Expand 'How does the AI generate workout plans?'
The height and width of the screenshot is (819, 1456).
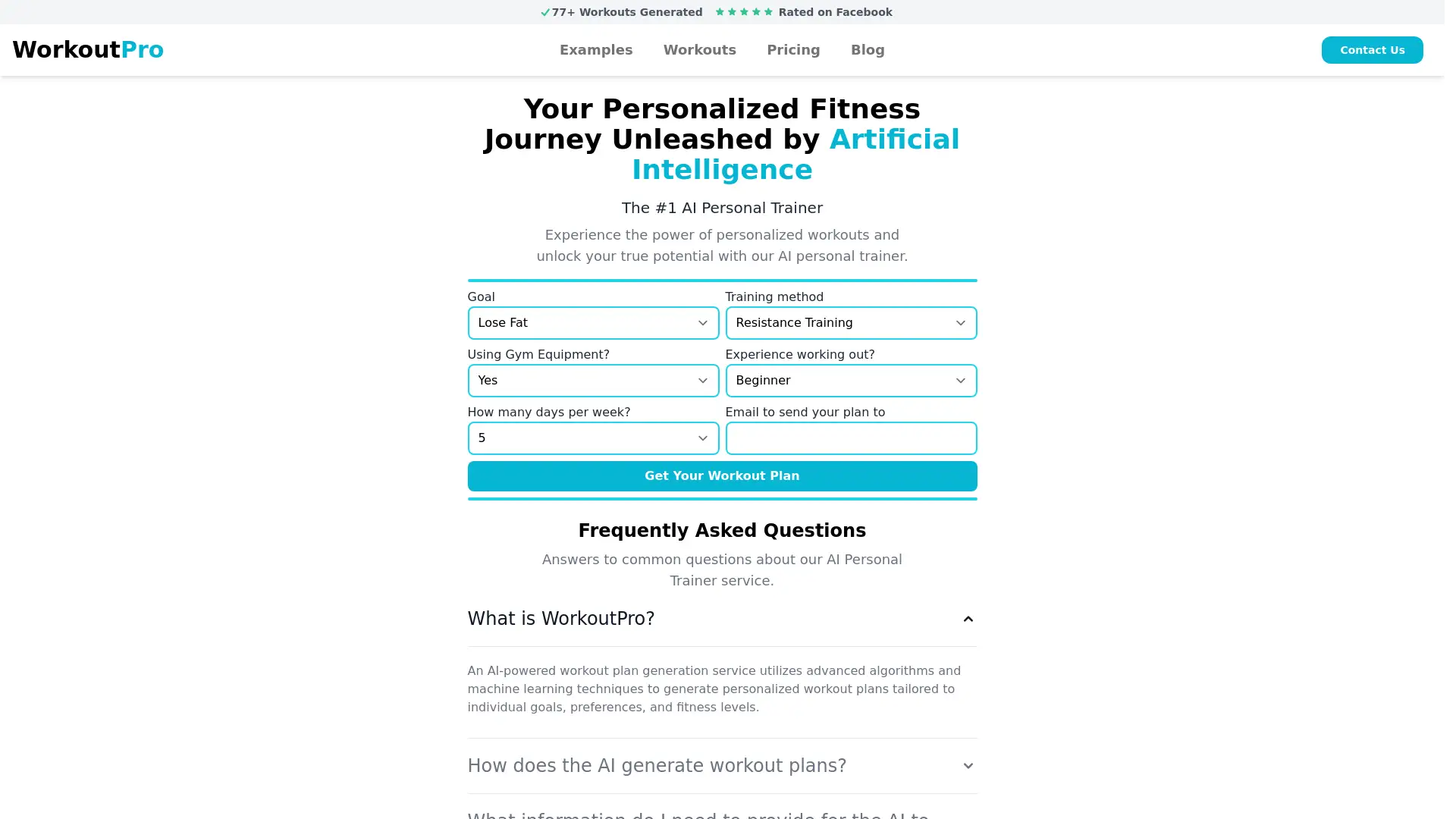[x=722, y=766]
